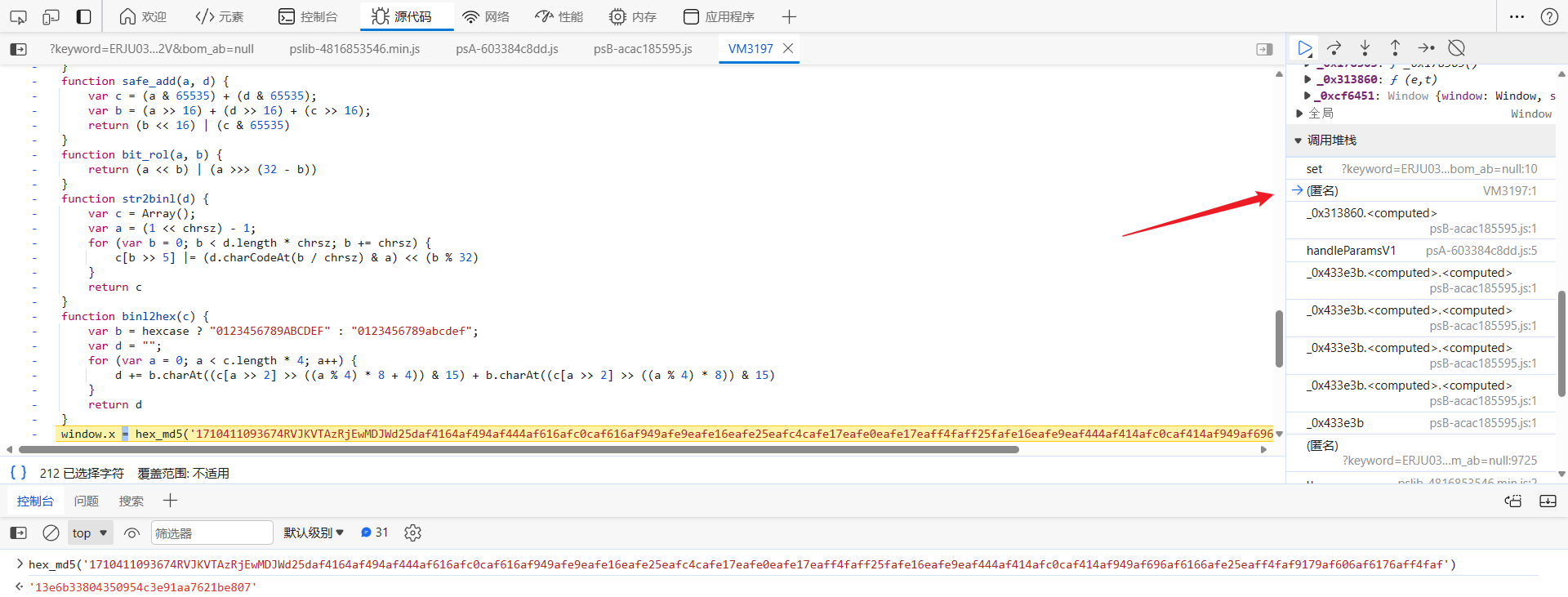Open the 默认级别 log level dropdown
The width and height of the screenshot is (1568, 597).
click(x=314, y=532)
